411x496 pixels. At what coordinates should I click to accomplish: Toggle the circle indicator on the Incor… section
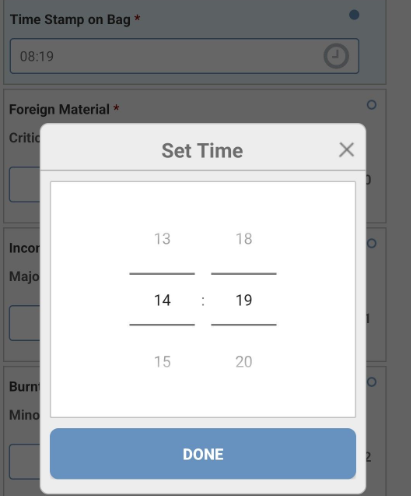pos(371,244)
